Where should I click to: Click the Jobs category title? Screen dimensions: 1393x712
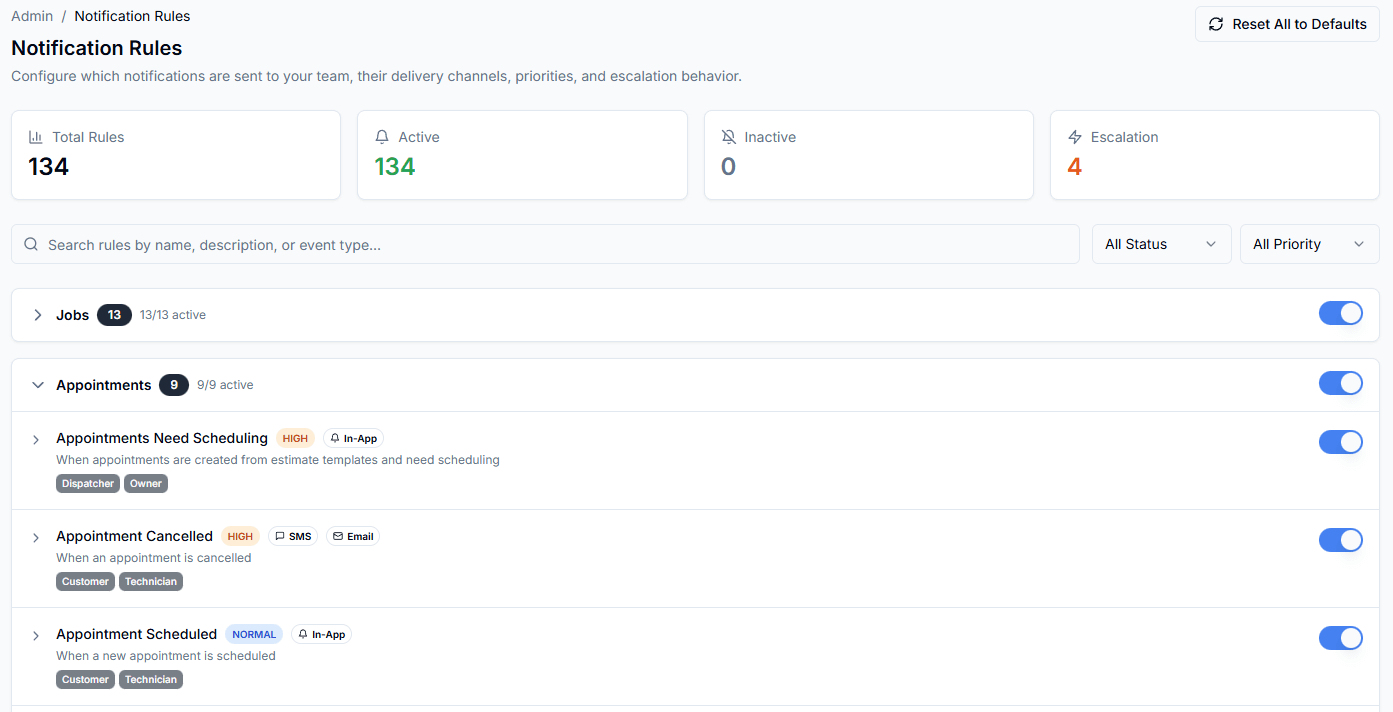coord(72,315)
